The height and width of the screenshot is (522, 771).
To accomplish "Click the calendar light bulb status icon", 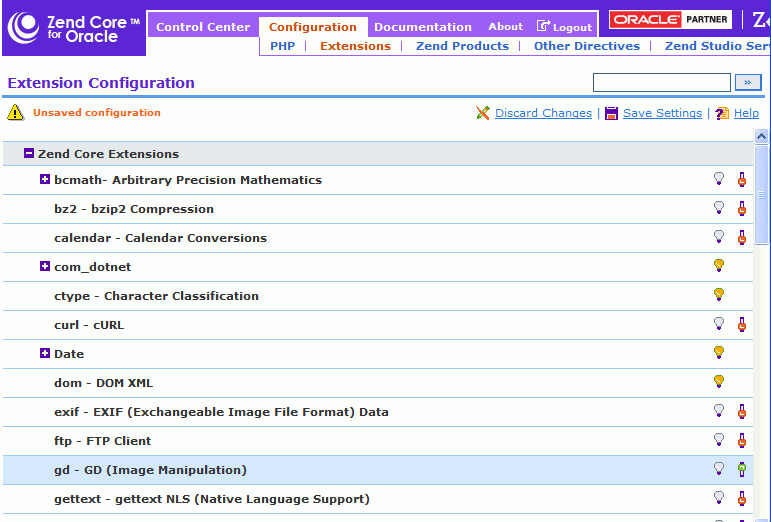I will [719, 236].
